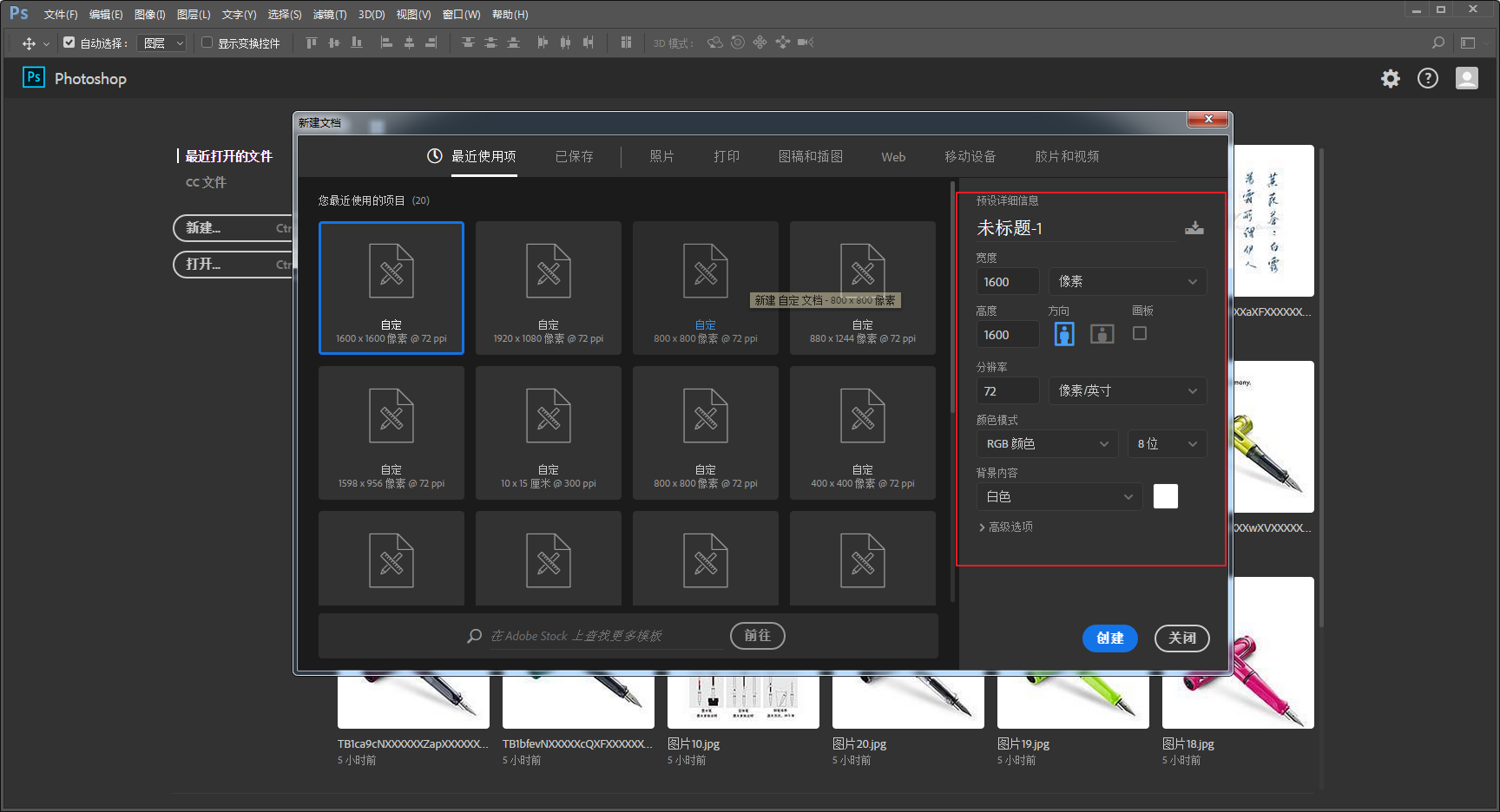Click the distribute bottom edges icon
The width and height of the screenshot is (1500, 812).
[514, 43]
